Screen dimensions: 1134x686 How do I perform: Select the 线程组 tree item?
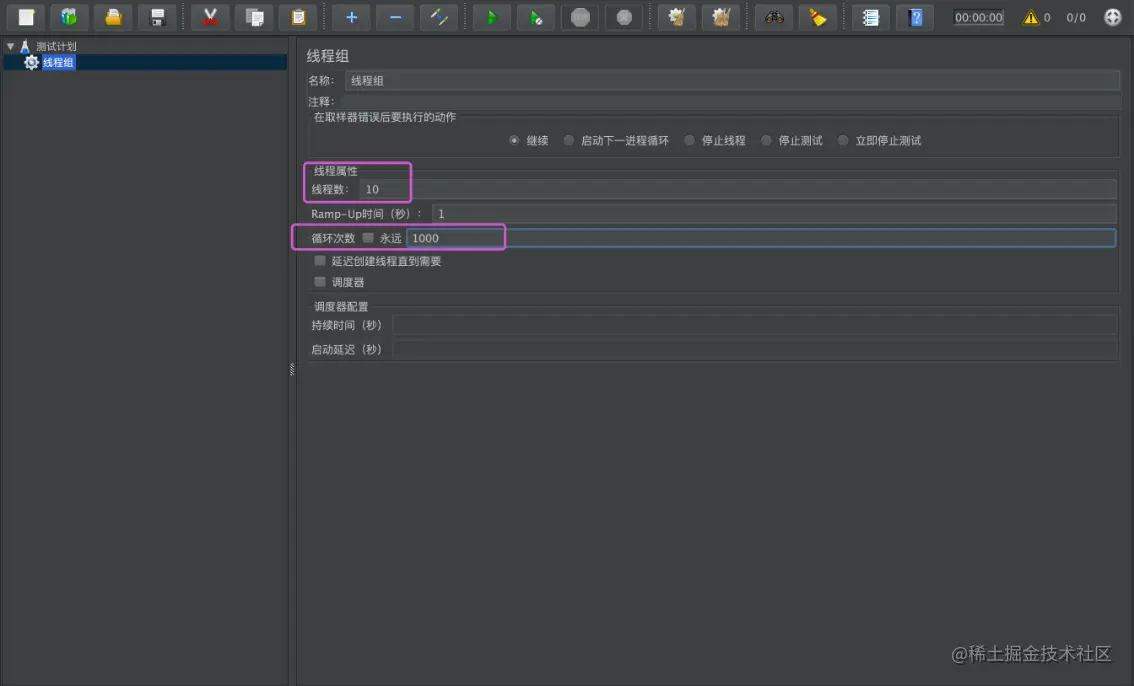click(x=58, y=63)
